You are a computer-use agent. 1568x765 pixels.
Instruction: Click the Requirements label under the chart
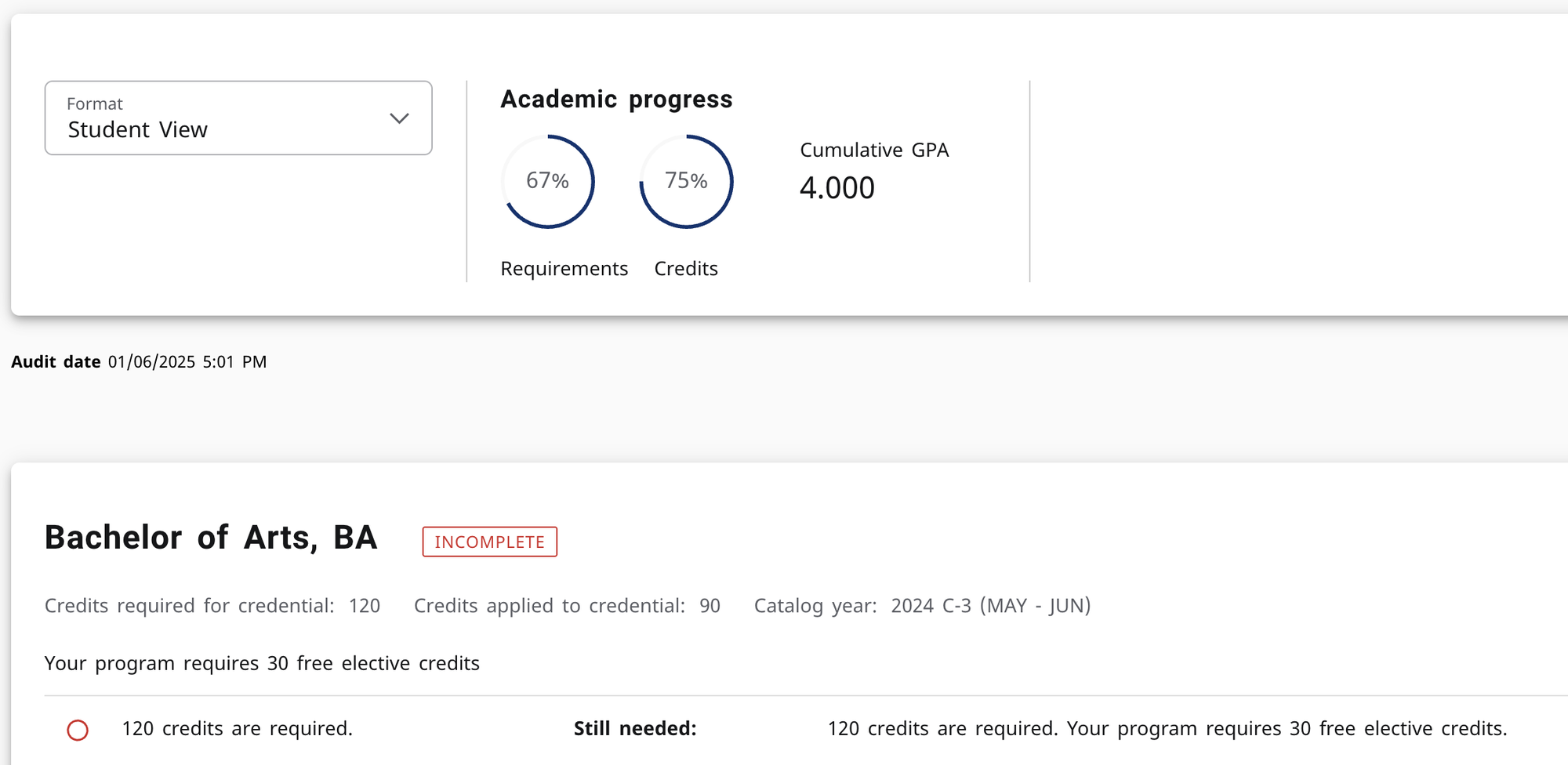point(564,268)
